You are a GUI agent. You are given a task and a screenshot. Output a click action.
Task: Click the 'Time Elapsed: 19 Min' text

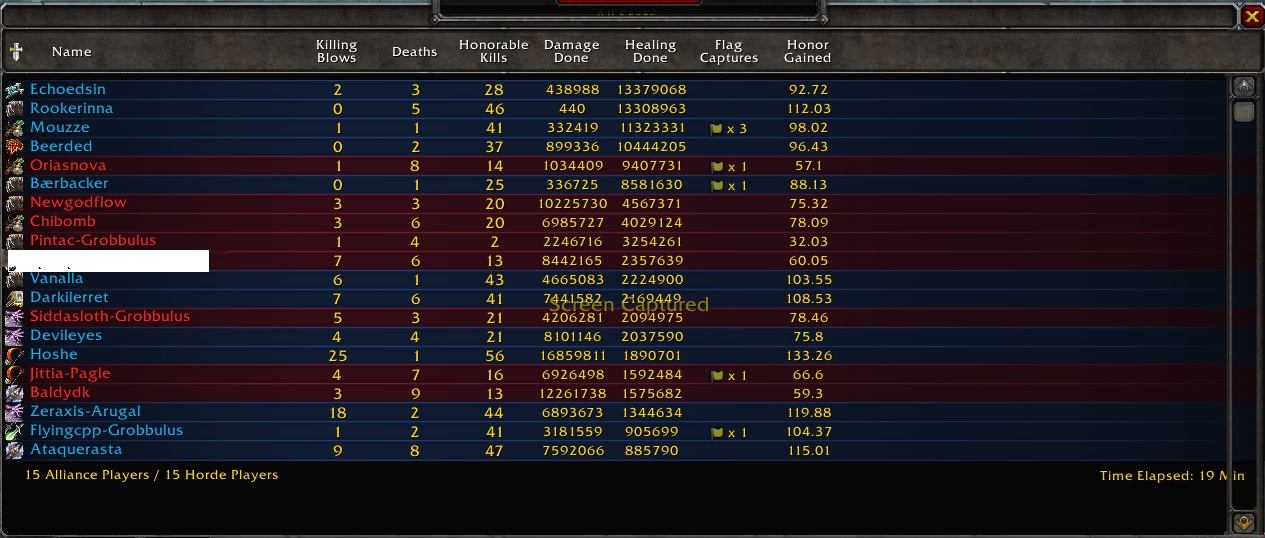[x=1172, y=476]
